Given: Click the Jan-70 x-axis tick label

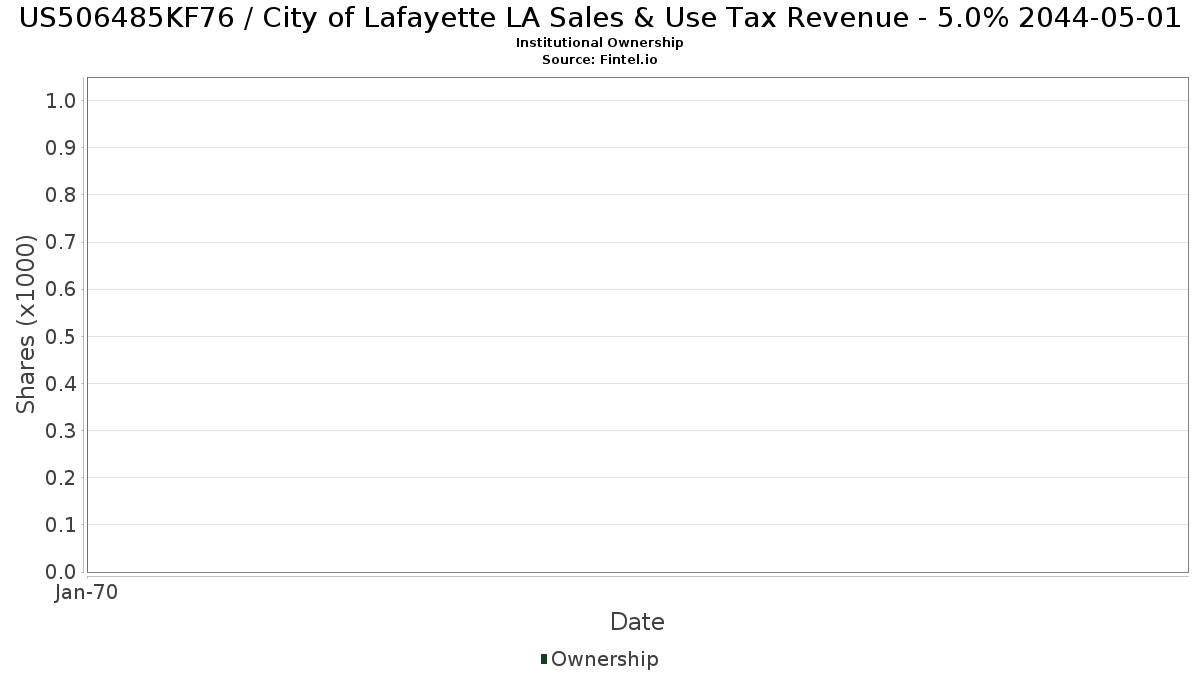Looking at the screenshot, I should coord(87,593).
